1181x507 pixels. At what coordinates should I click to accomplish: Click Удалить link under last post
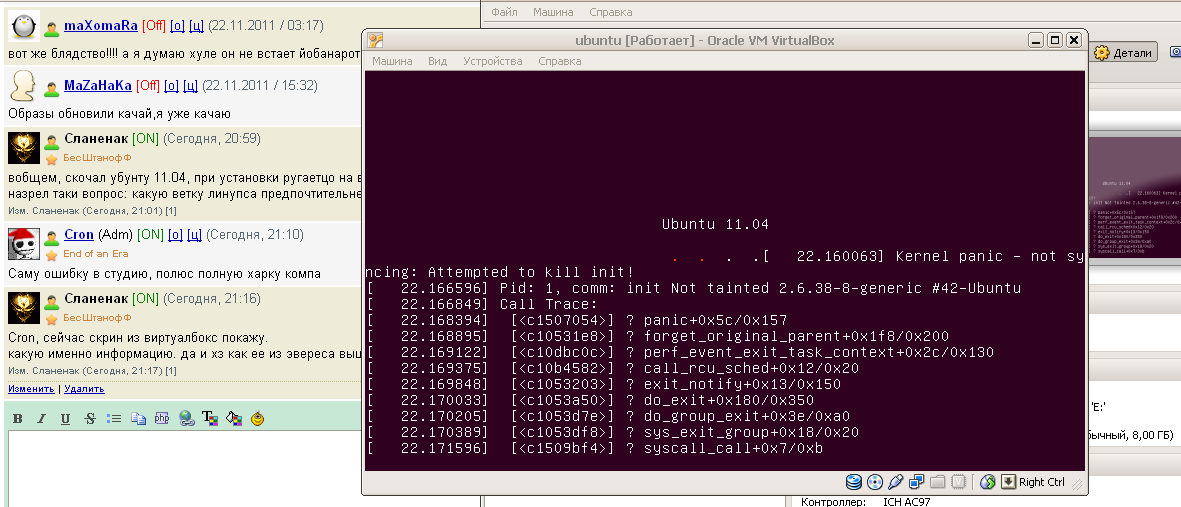pos(84,389)
